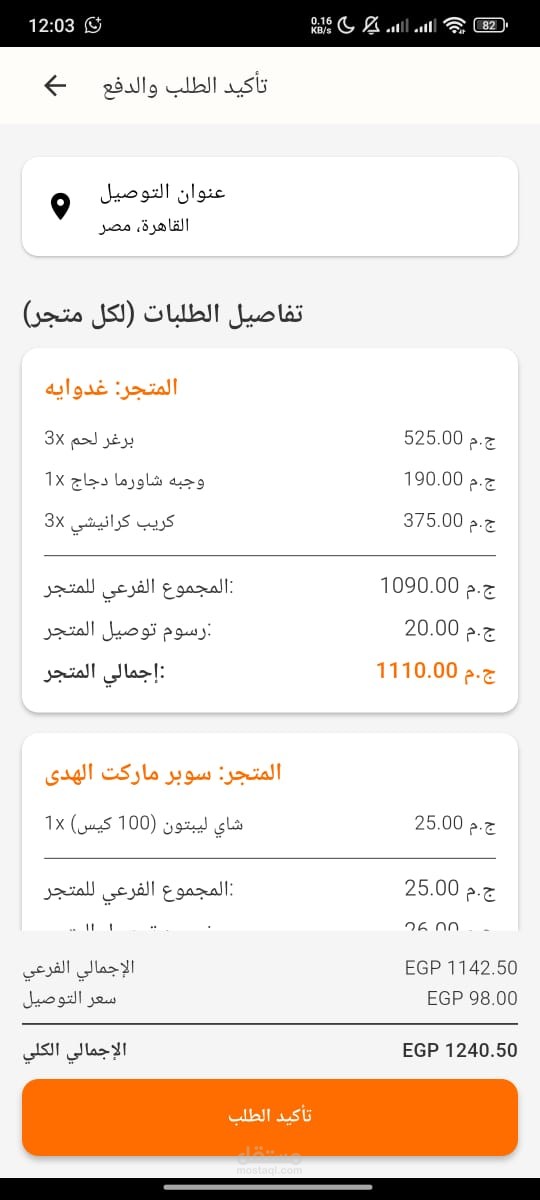Screen dimensions: 540x1200
Task: Tap the سعر التوصيل delivery price row
Action: pos(270,998)
